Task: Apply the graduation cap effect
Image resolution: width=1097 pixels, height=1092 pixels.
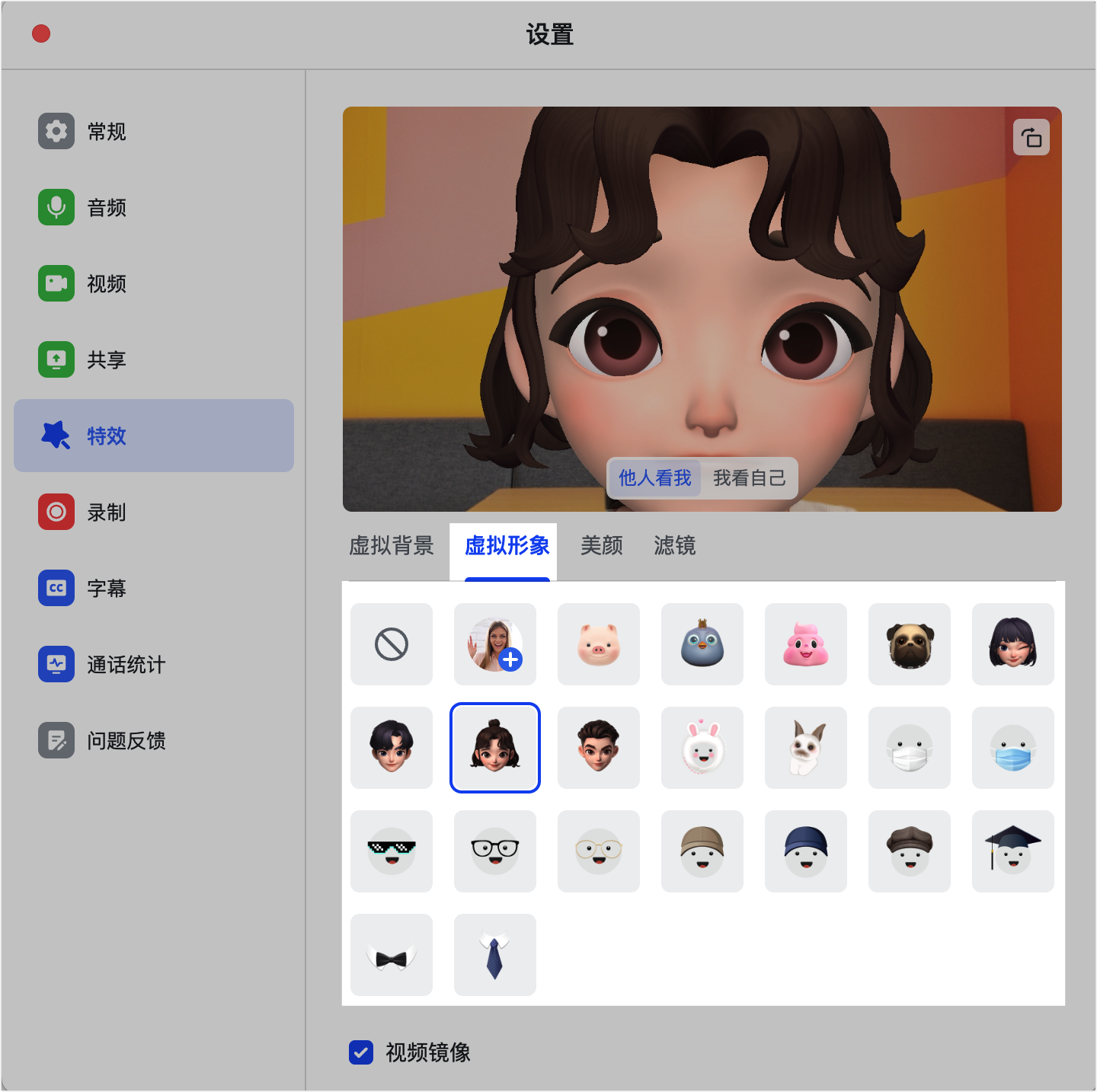Action: click(x=1013, y=851)
